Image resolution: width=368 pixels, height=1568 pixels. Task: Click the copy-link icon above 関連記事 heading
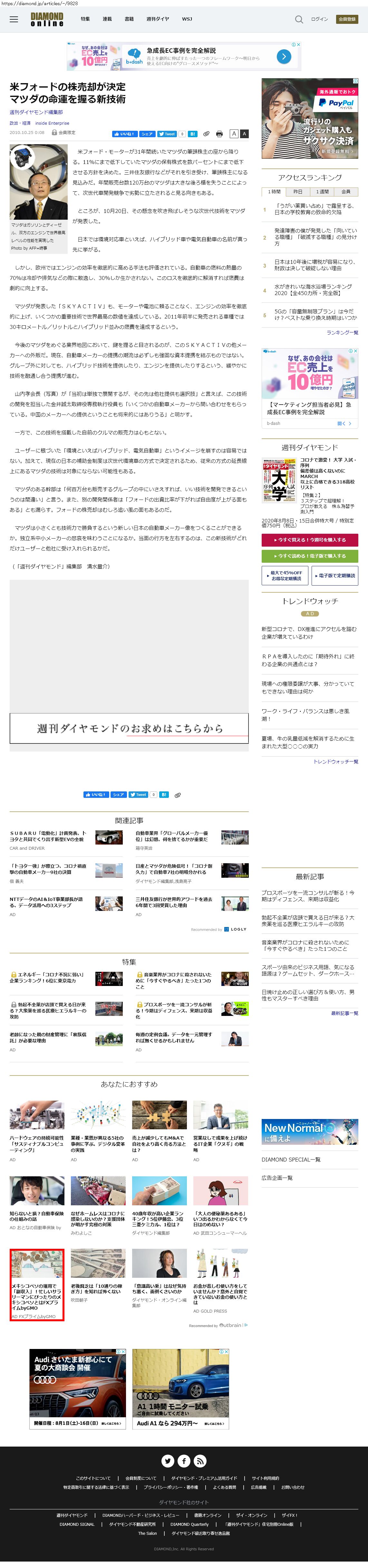click(x=178, y=795)
